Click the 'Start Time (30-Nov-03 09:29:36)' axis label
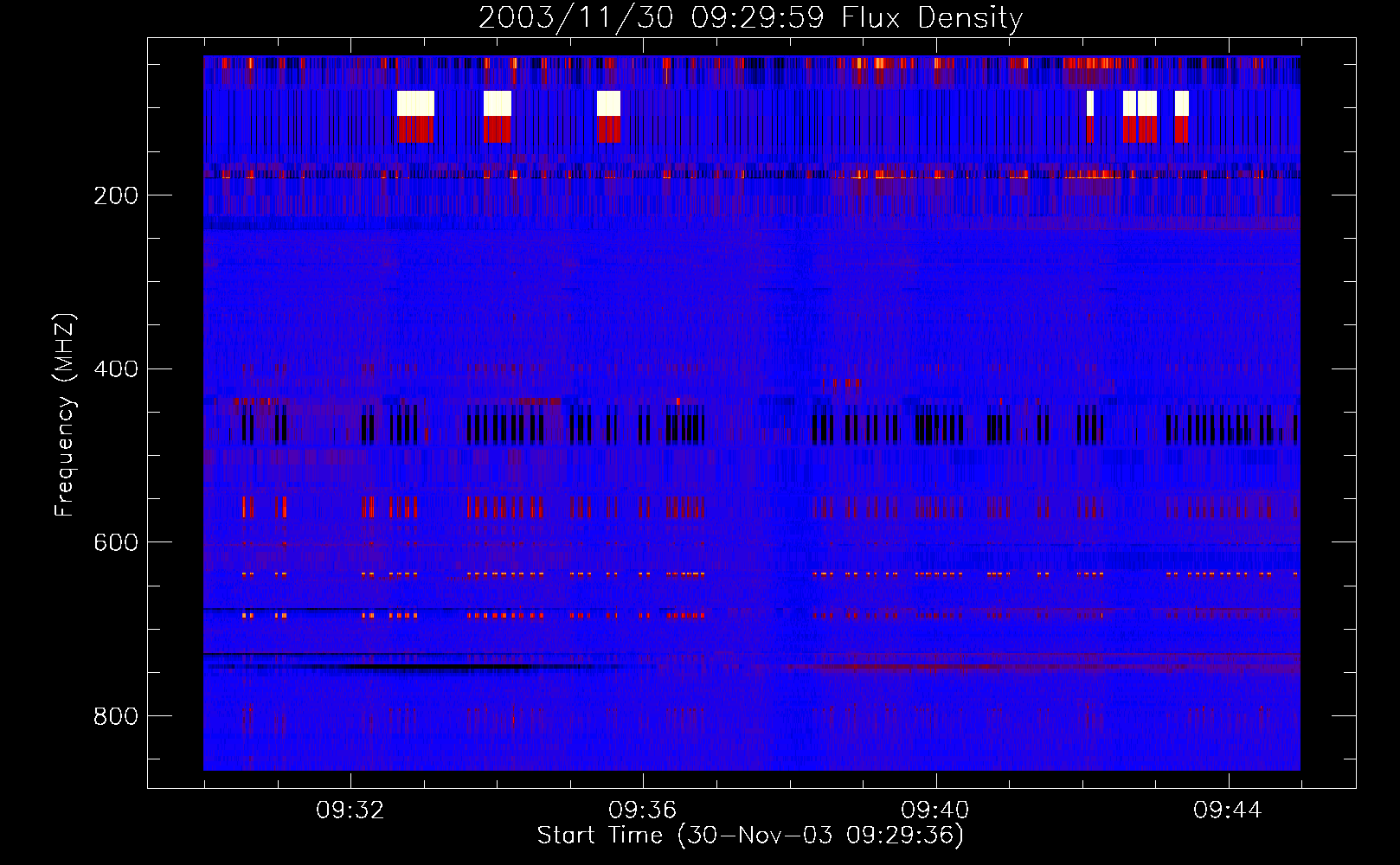Viewport: 1400px width, 865px height. (750, 836)
